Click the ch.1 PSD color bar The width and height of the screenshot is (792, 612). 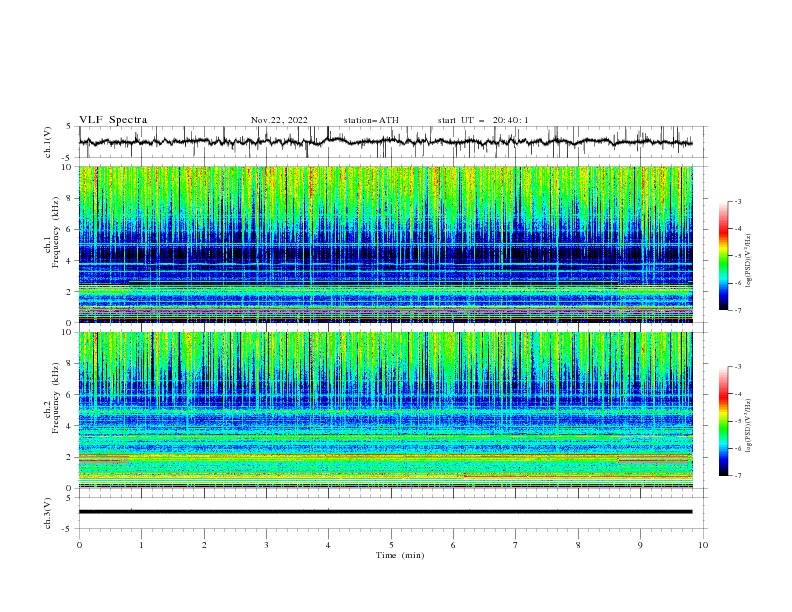click(x=723, y=256)
